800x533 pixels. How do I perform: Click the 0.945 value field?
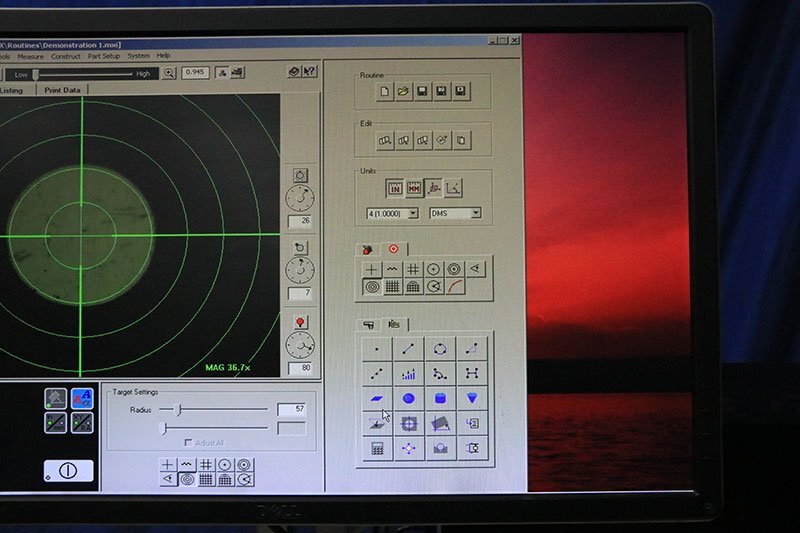point(195,72)
